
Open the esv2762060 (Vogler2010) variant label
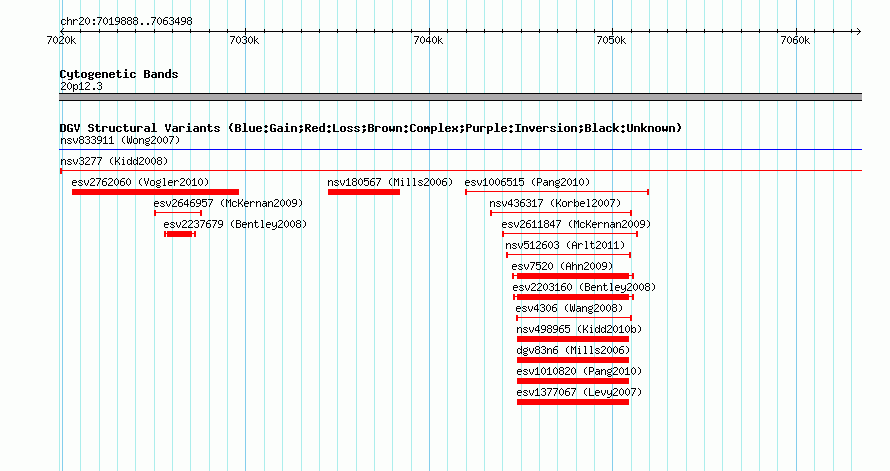pos(140,182)
